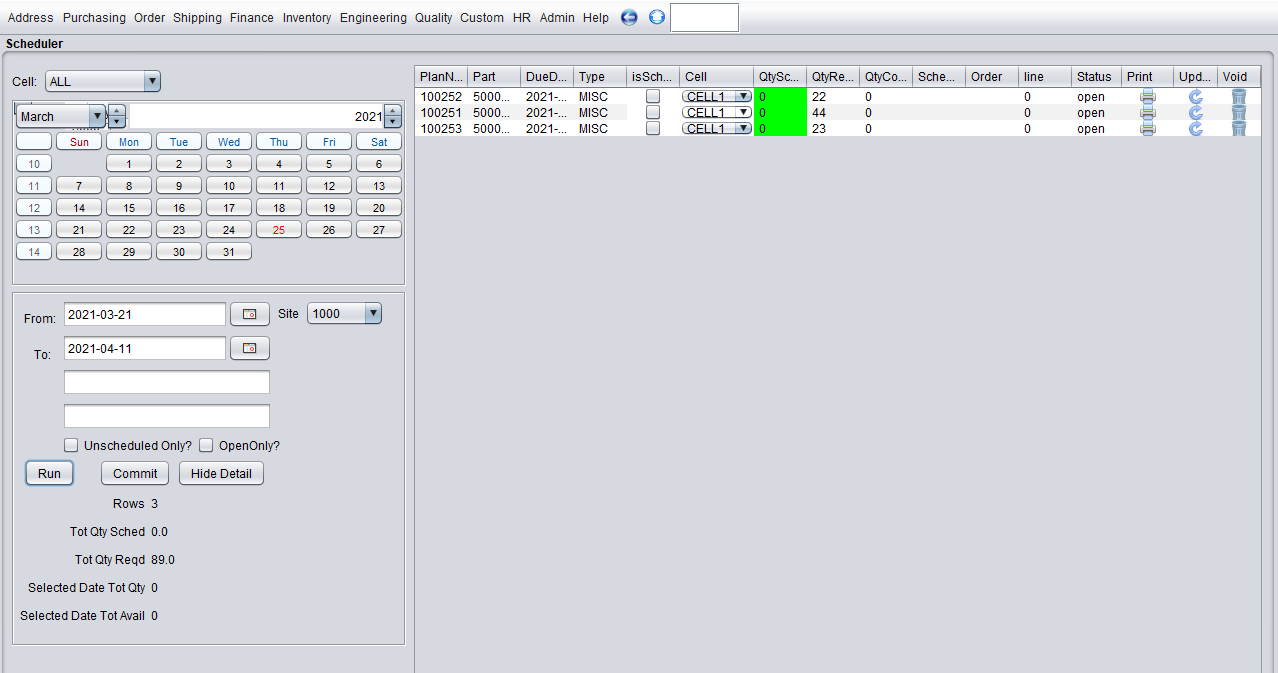Update plan 100253 with its refresh icon
Image resolution: width=1278 pixels, height=673 pixels.
[1195, 129]
